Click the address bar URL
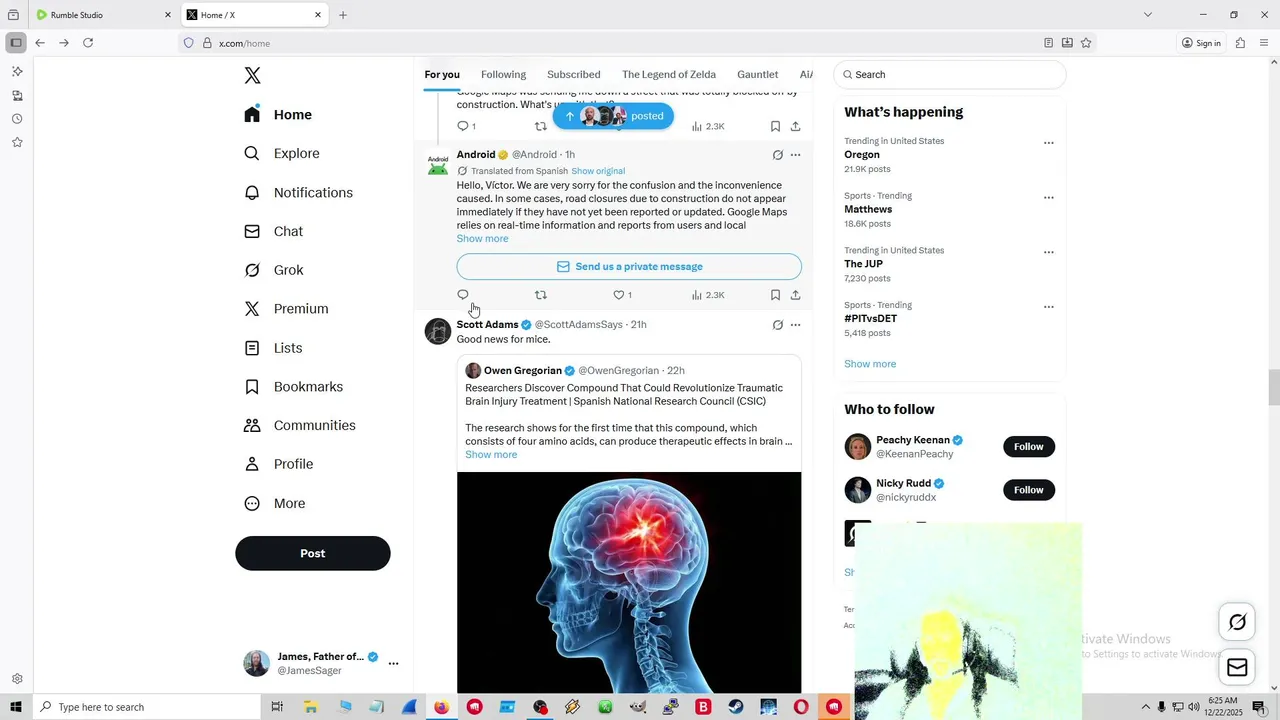The width and height of the screenshot is (1280, 720). pos(245,43)
